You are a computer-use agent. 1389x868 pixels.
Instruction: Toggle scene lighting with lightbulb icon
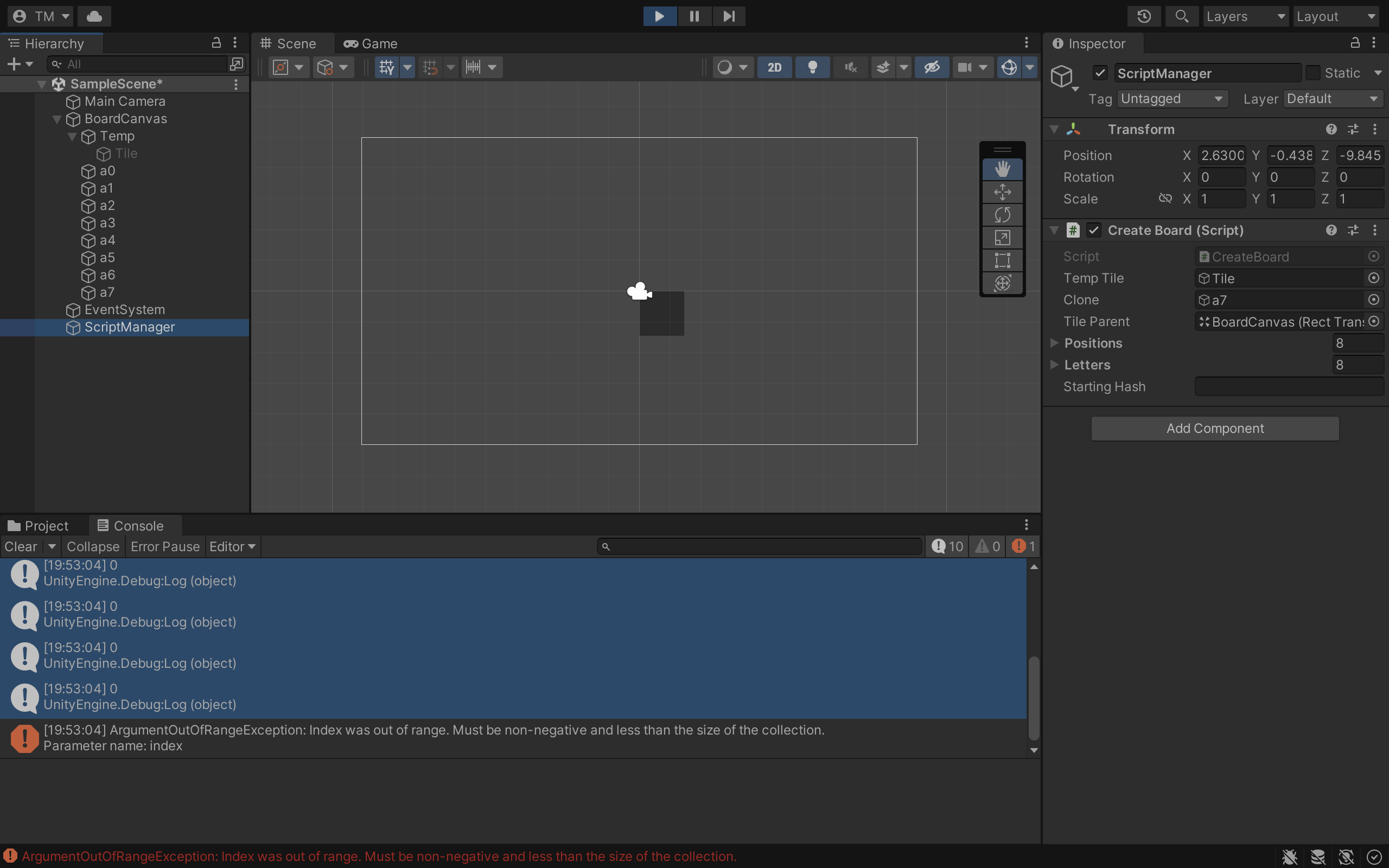[812, 67]
